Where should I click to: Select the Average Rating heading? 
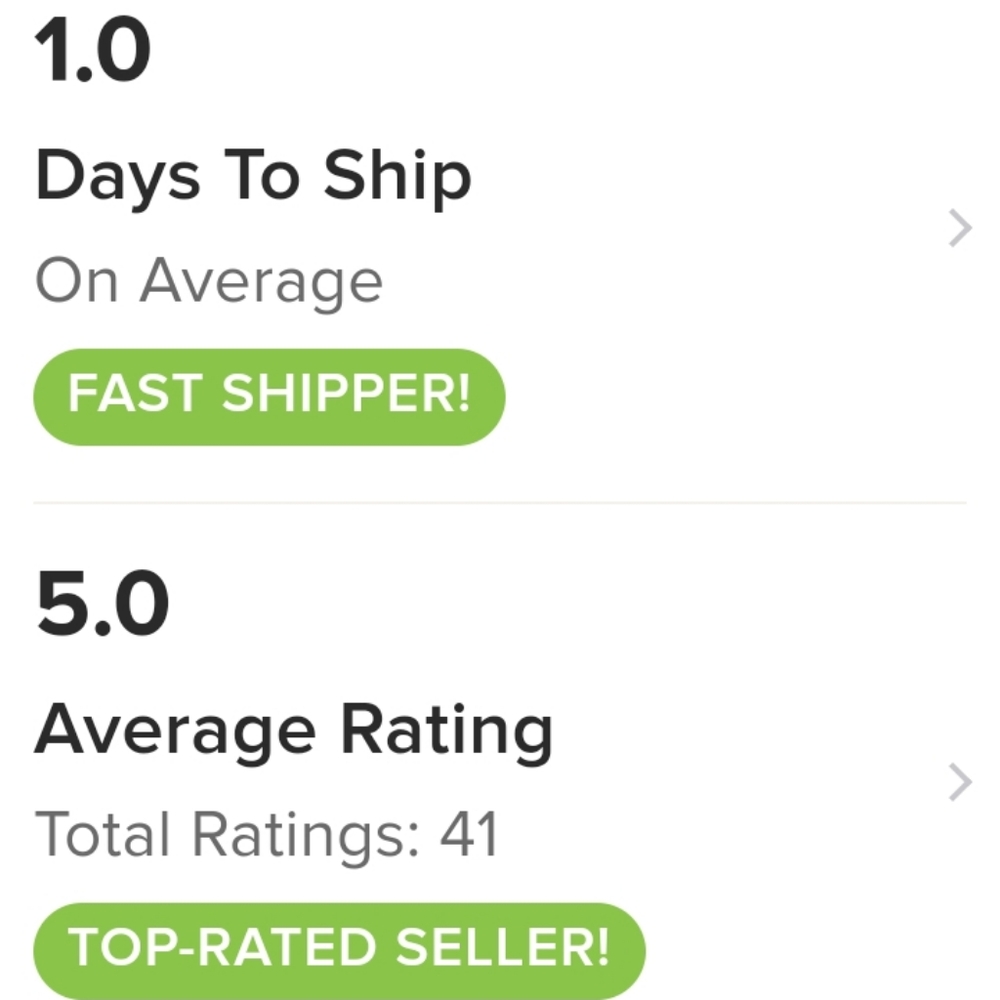pyautogui.click(x=293, y=730)
